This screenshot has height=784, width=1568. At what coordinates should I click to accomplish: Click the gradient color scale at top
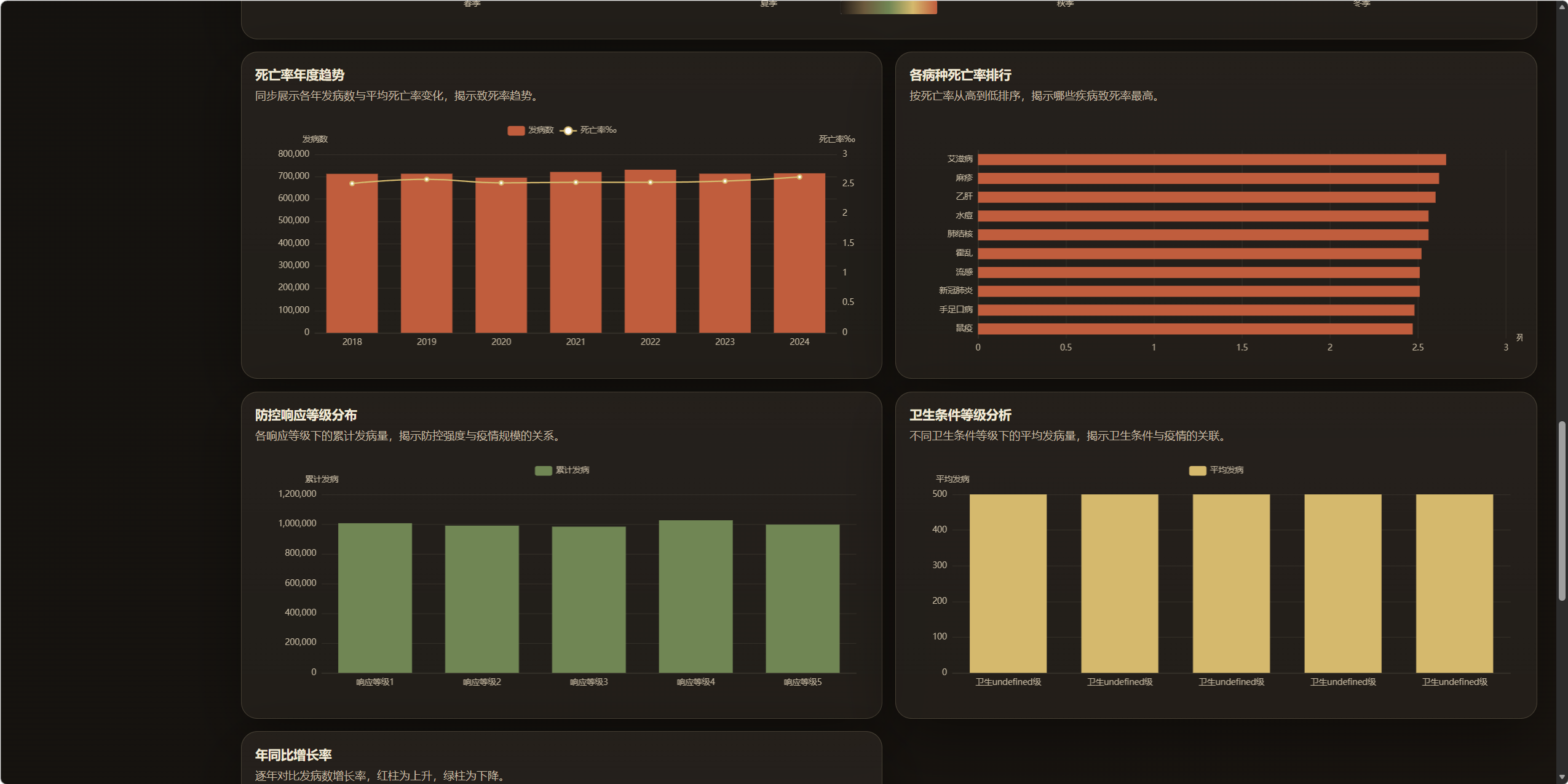889,7
